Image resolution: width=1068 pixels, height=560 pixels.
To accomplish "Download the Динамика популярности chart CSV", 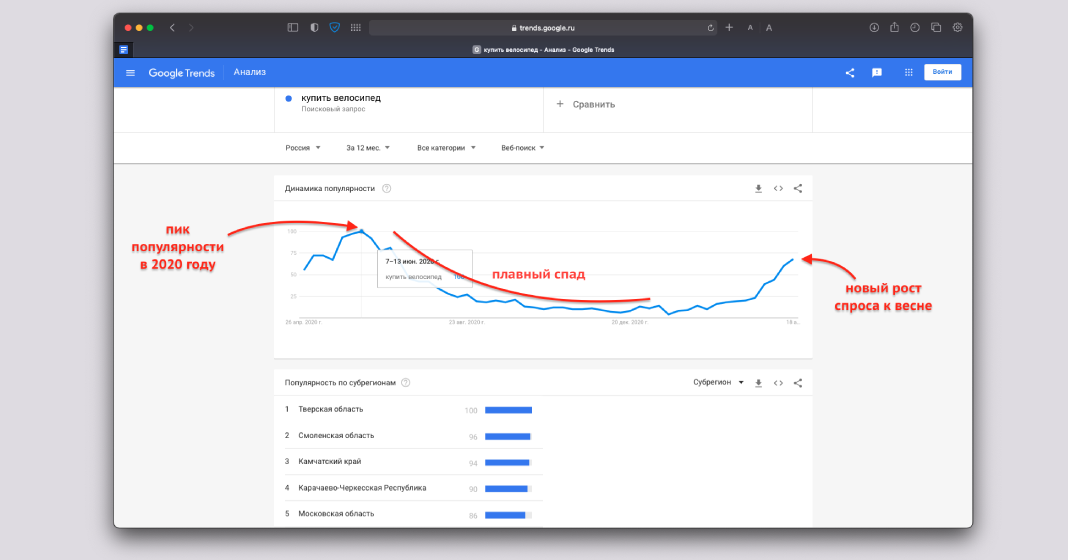I will coord(758,189).
